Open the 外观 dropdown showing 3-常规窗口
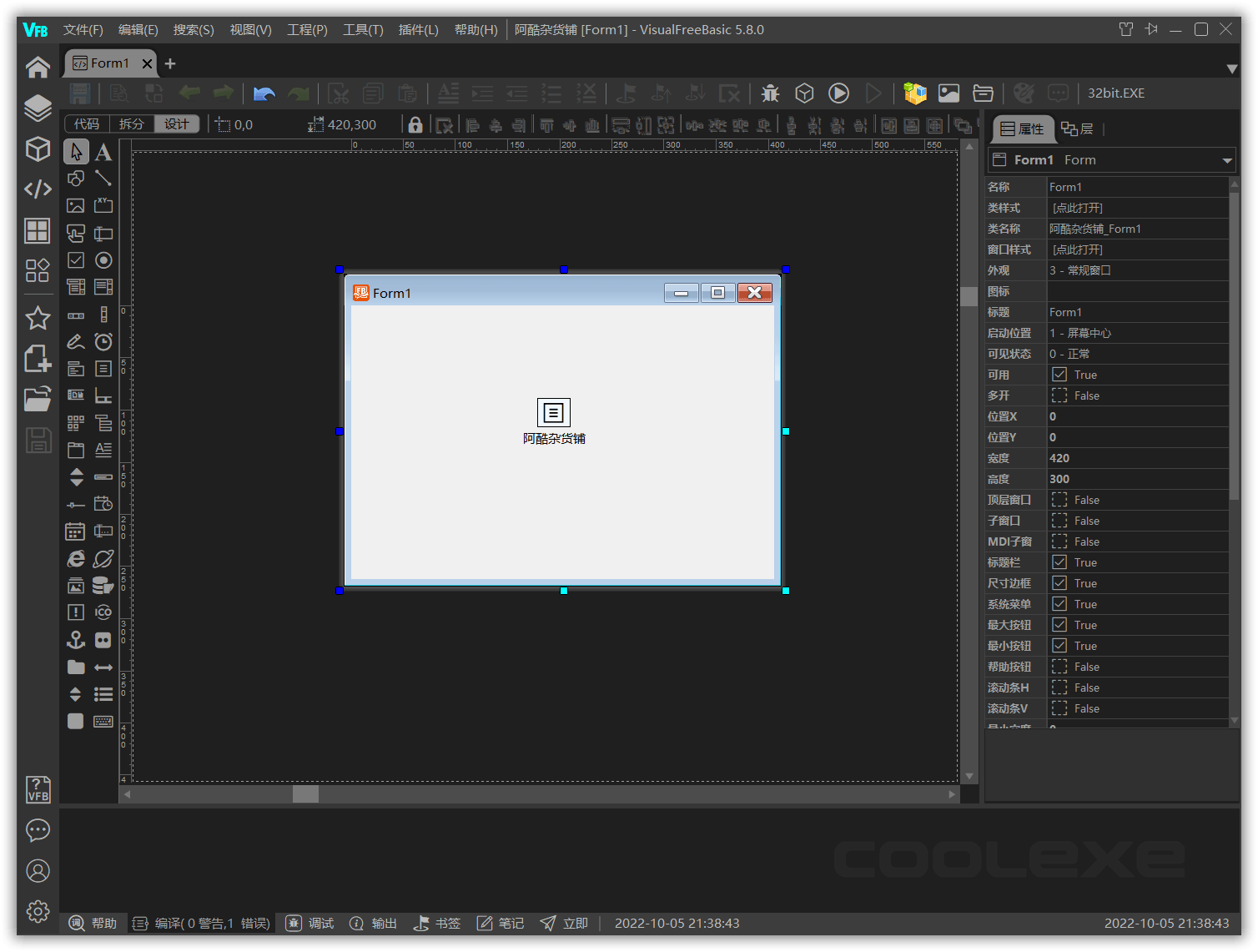 (1138, 269)
